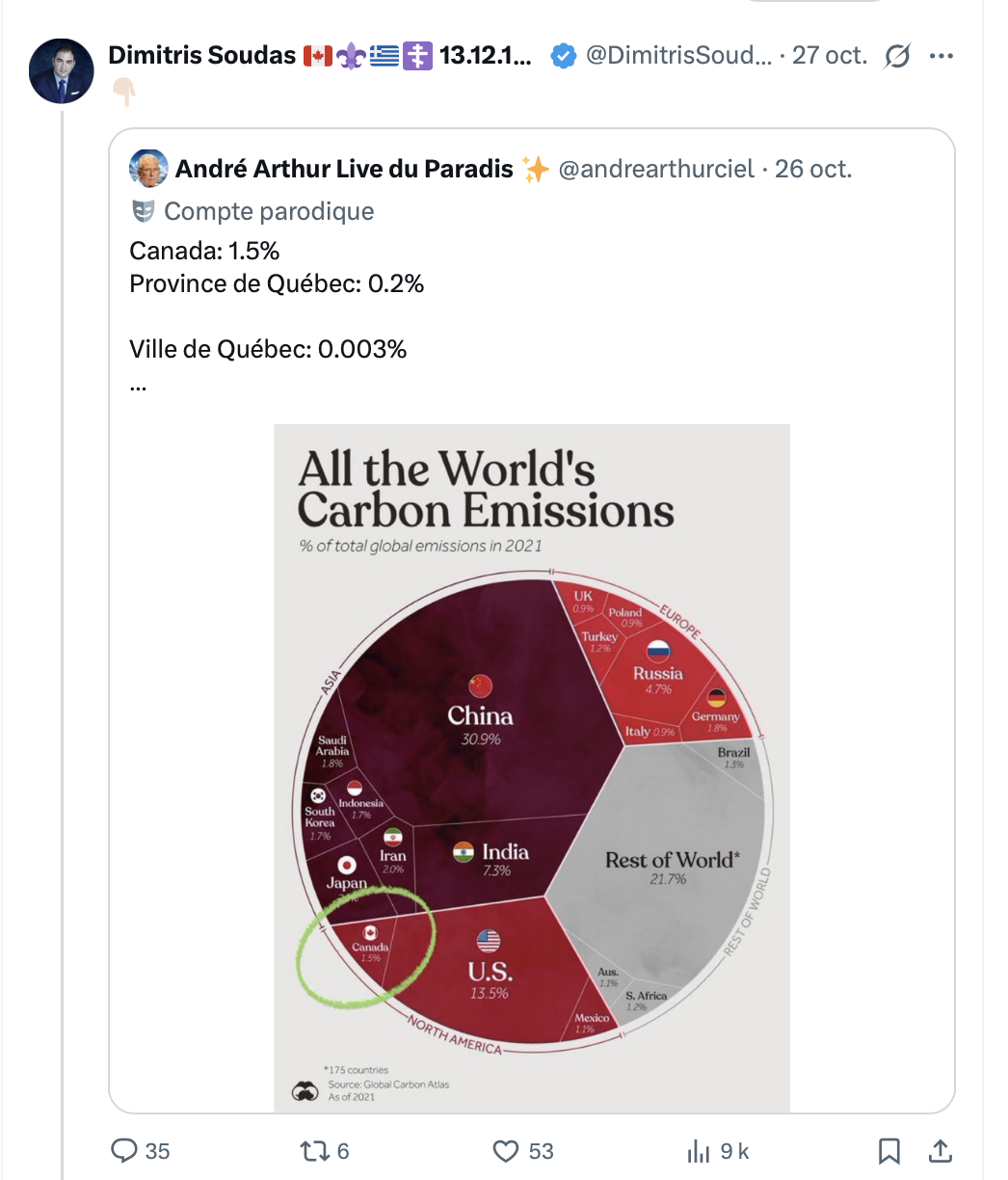
Task: Open André Arthur Live du Paradis profile
Action: pos(344,169)
